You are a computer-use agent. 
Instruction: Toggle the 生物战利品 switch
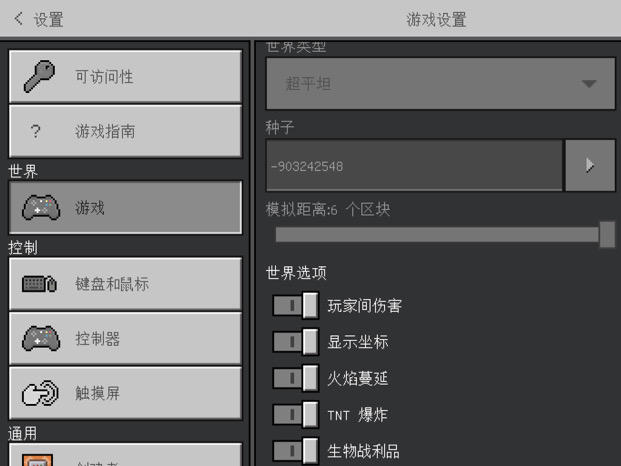point(295,451)
